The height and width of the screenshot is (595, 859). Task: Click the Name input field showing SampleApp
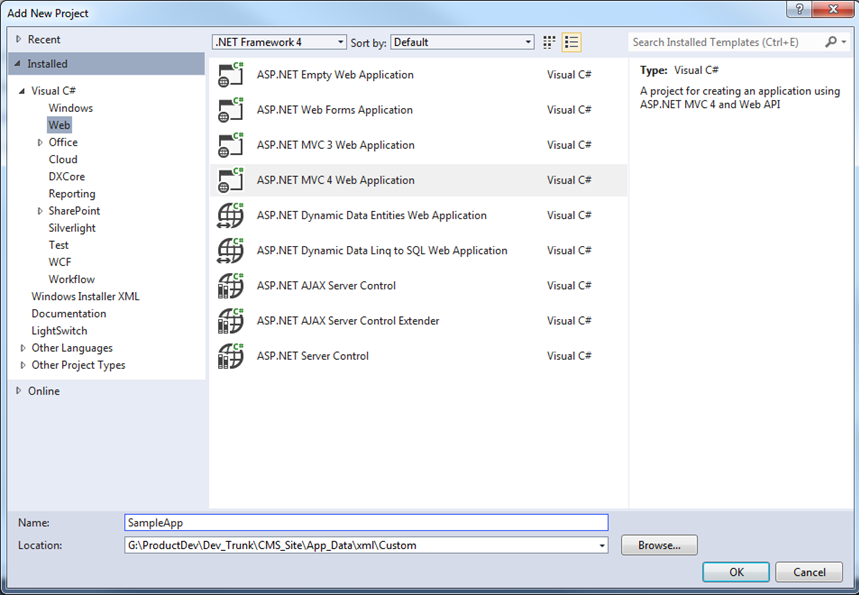pos(365,522)
